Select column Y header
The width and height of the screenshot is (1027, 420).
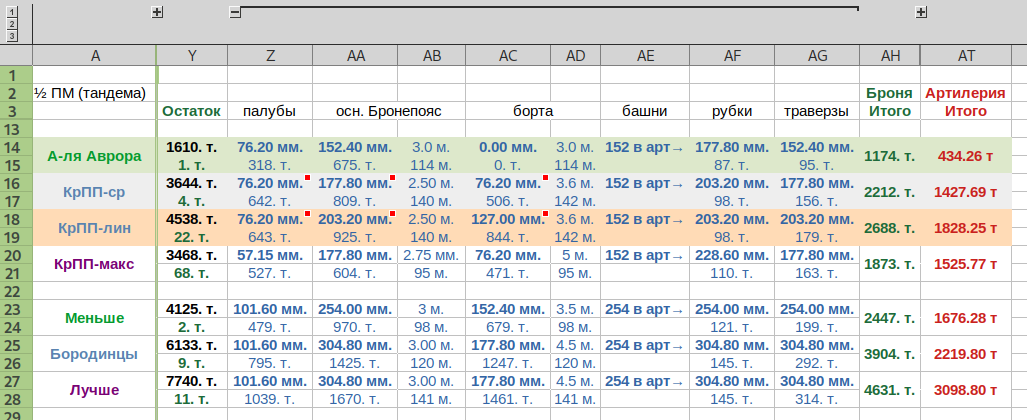[x=192, y=56]
